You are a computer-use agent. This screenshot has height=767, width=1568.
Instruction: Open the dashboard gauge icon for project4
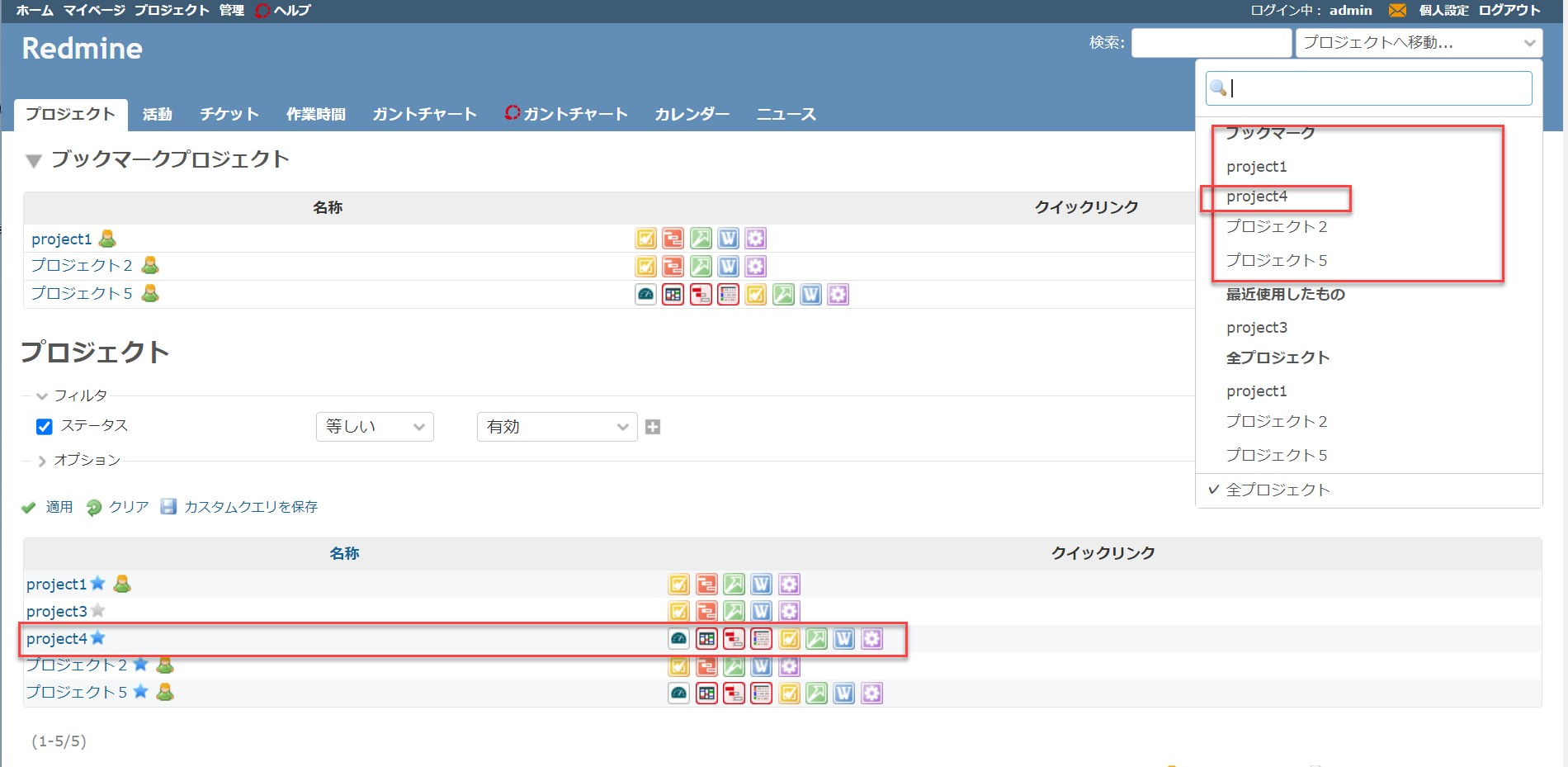point(678,639)
